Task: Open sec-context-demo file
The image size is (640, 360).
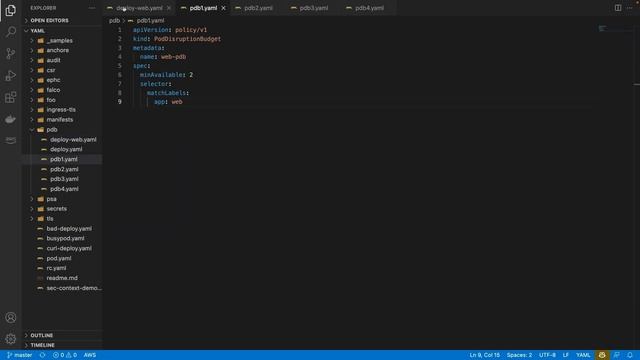Action: point(73,288)
